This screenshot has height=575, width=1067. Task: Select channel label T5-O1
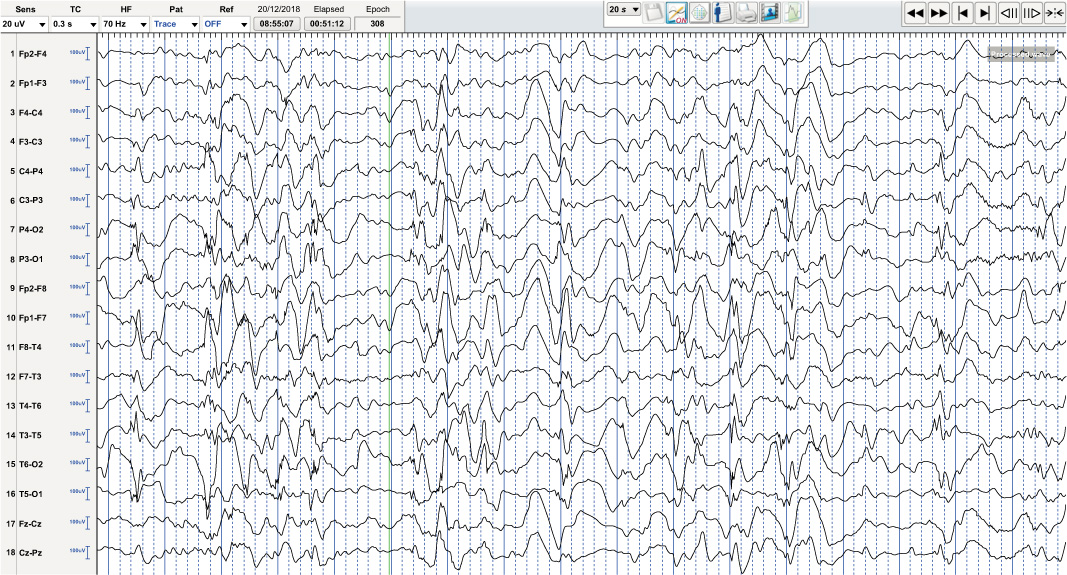31,494
